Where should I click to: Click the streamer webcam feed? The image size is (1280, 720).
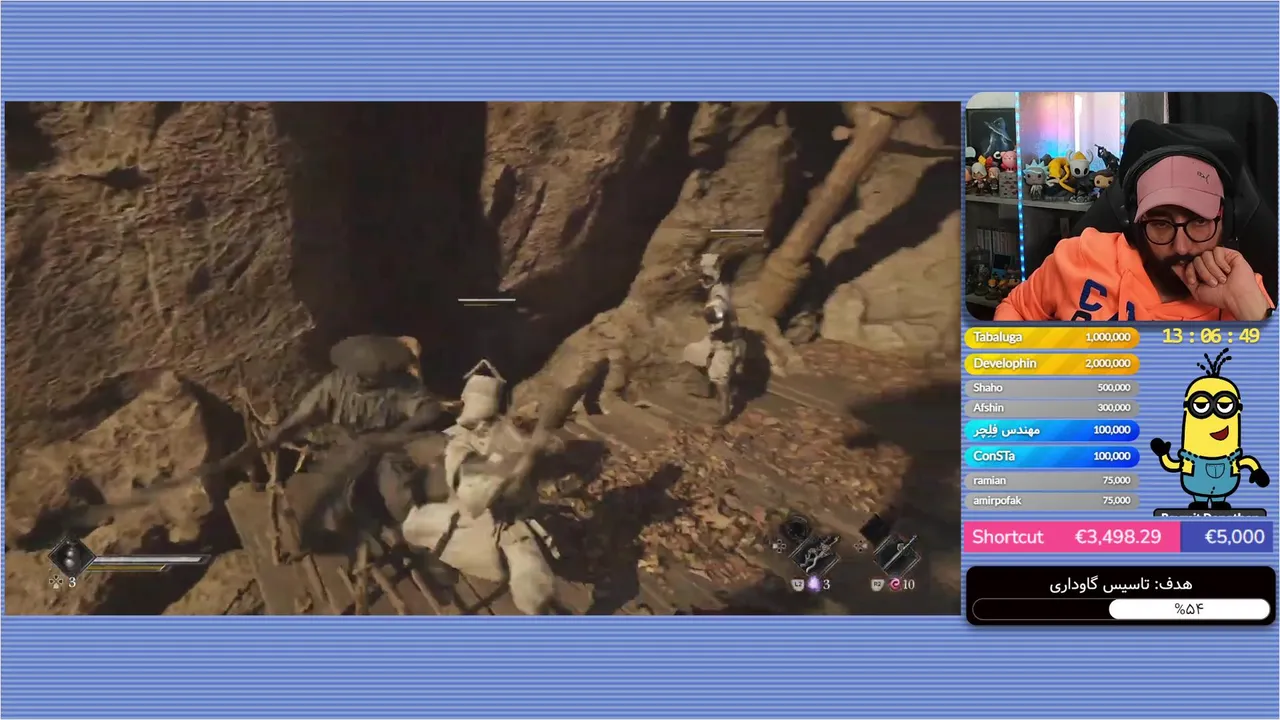point(1121,206)
